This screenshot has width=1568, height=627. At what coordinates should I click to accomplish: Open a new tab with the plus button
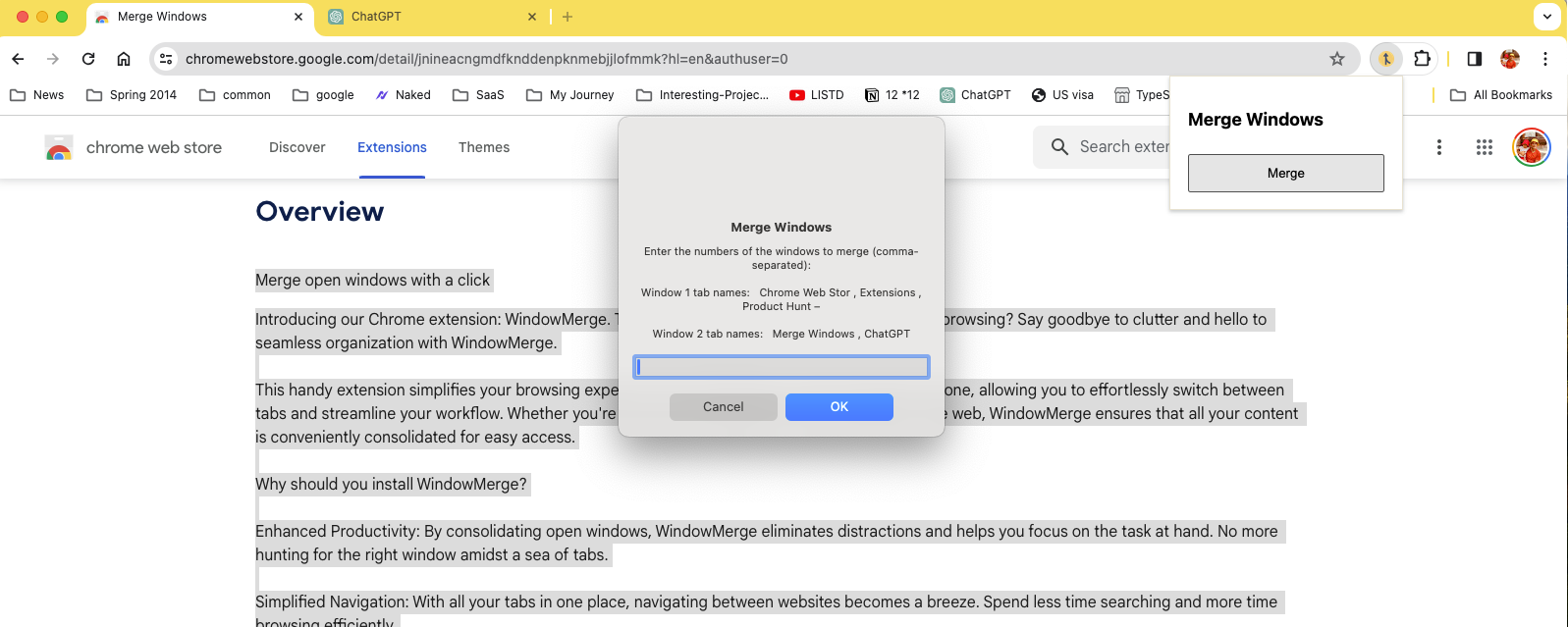tap(568, 17)
